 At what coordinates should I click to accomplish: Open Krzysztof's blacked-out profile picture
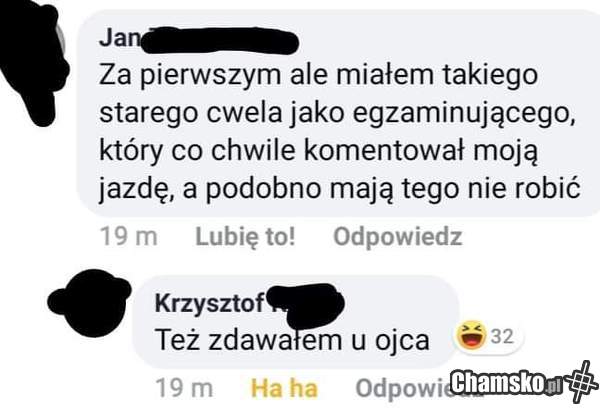[x=89, y=304]
